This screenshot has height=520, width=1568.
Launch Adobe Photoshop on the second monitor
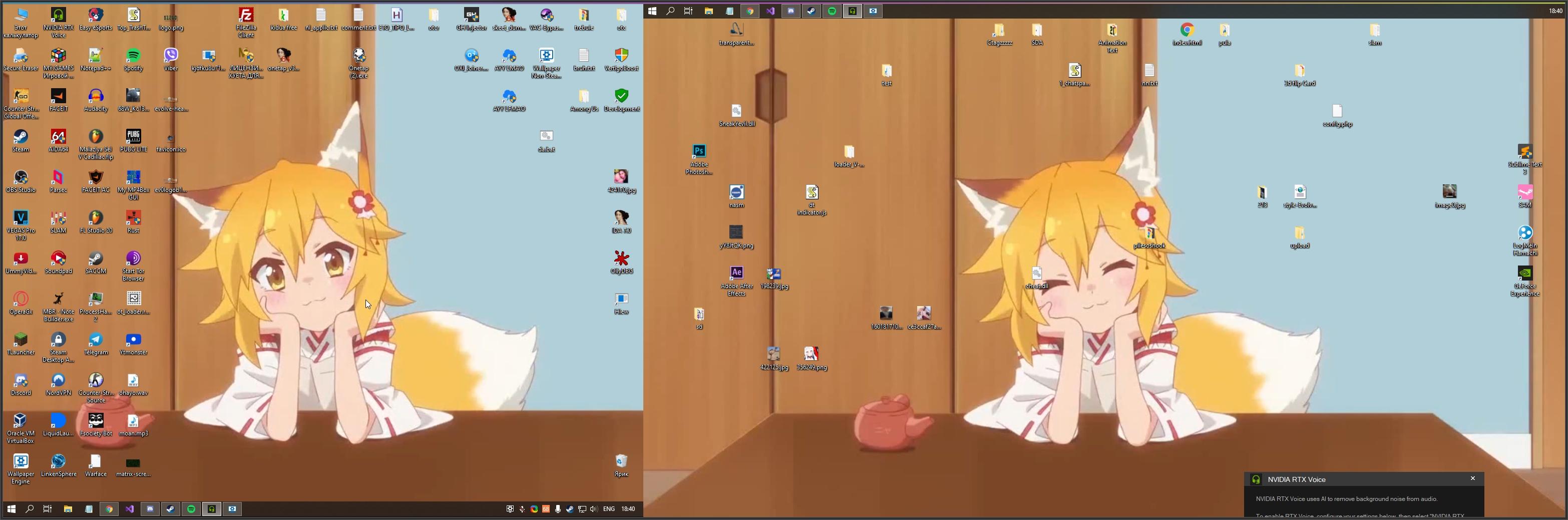699,152
